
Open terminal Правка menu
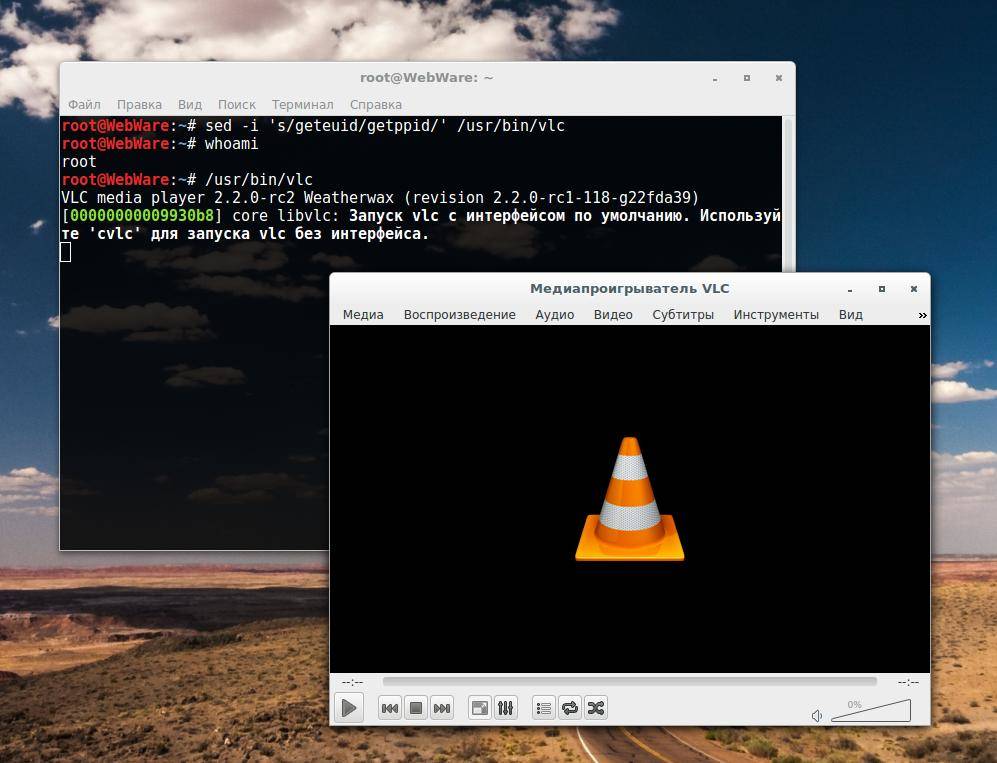point(139,104)
